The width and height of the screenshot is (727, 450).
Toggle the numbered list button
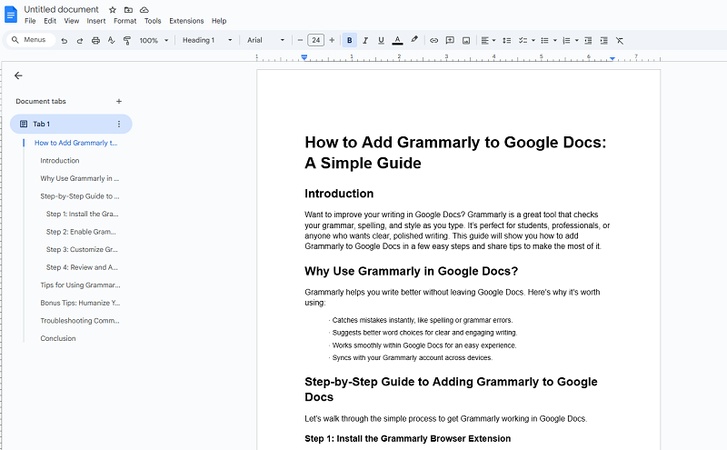tap(566, 41)
